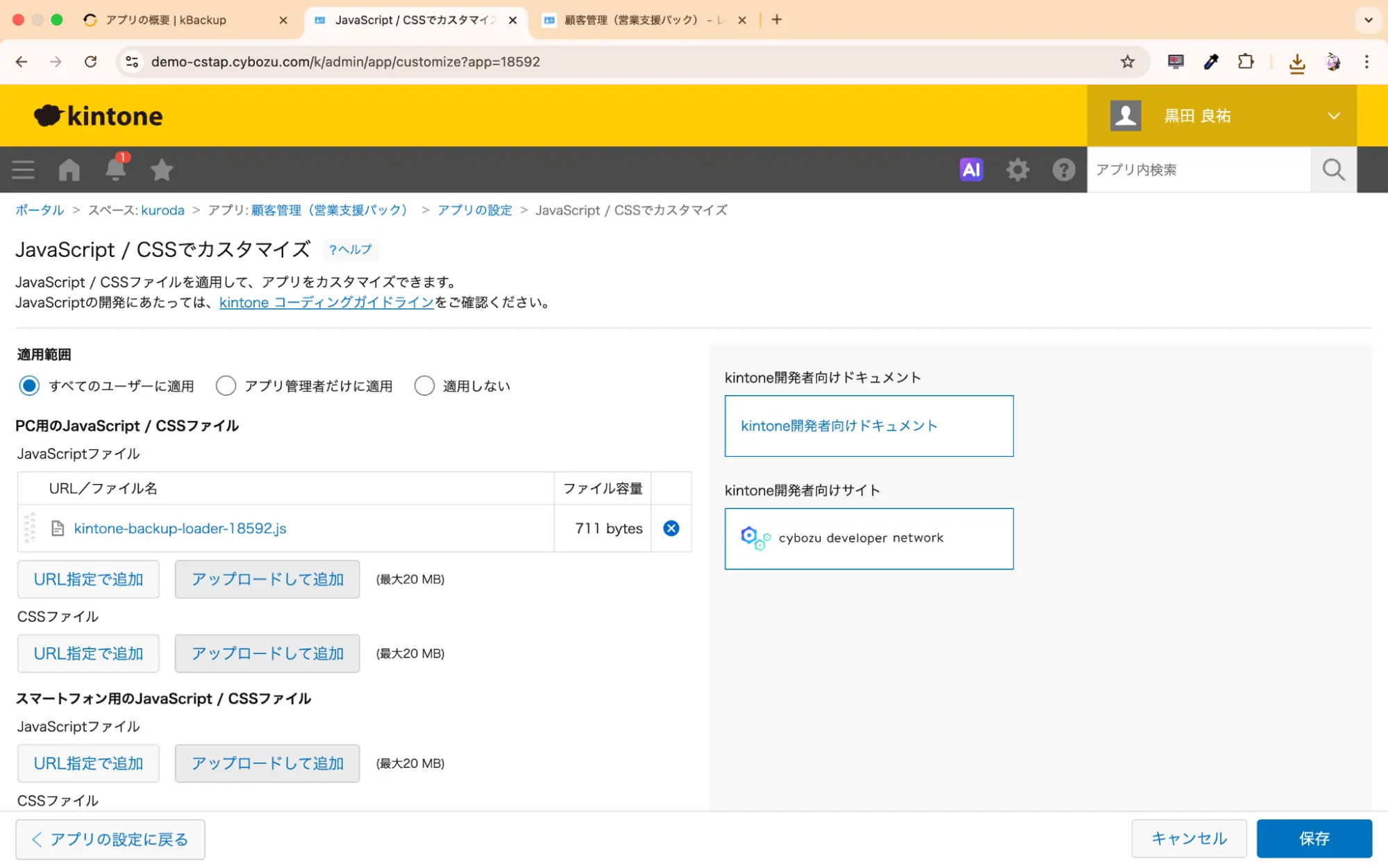This screenshot has height=868, width=1388.
Task: Click browser back arrow
Action: coord(22,62)
